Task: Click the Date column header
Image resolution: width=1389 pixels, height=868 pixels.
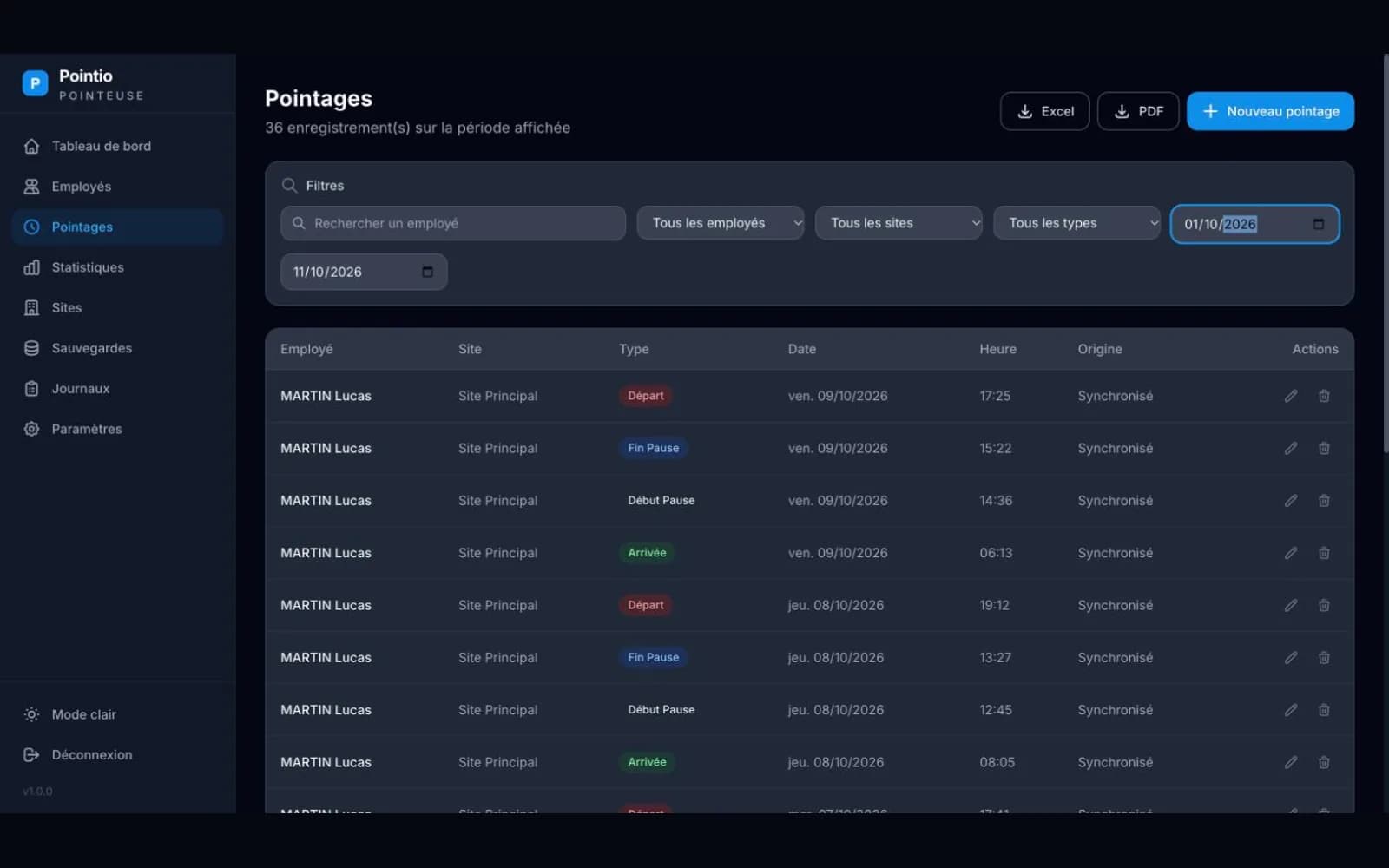Action: [x=802, y=349]
